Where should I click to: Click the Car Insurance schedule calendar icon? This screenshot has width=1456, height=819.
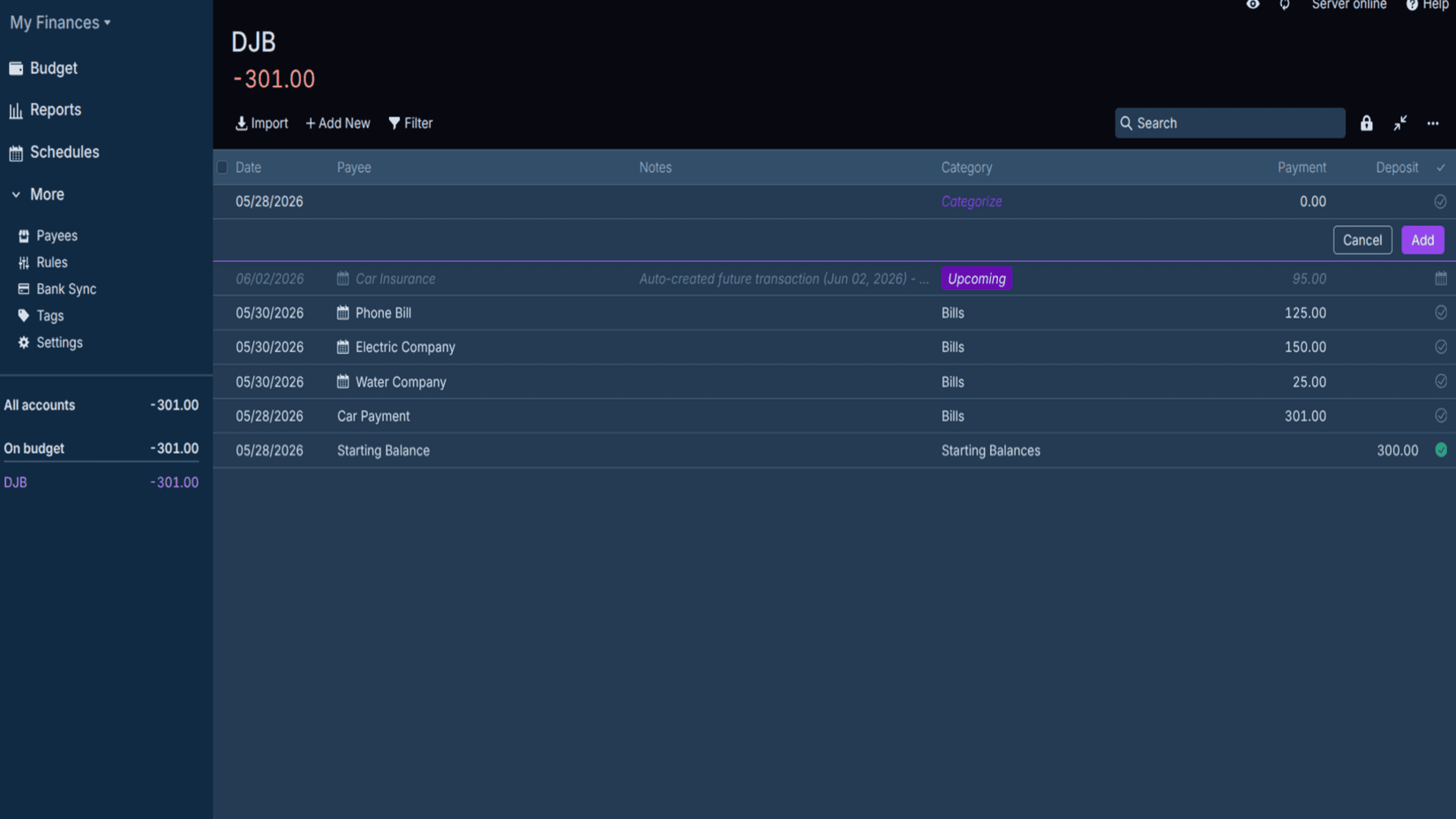coord(343,278)
